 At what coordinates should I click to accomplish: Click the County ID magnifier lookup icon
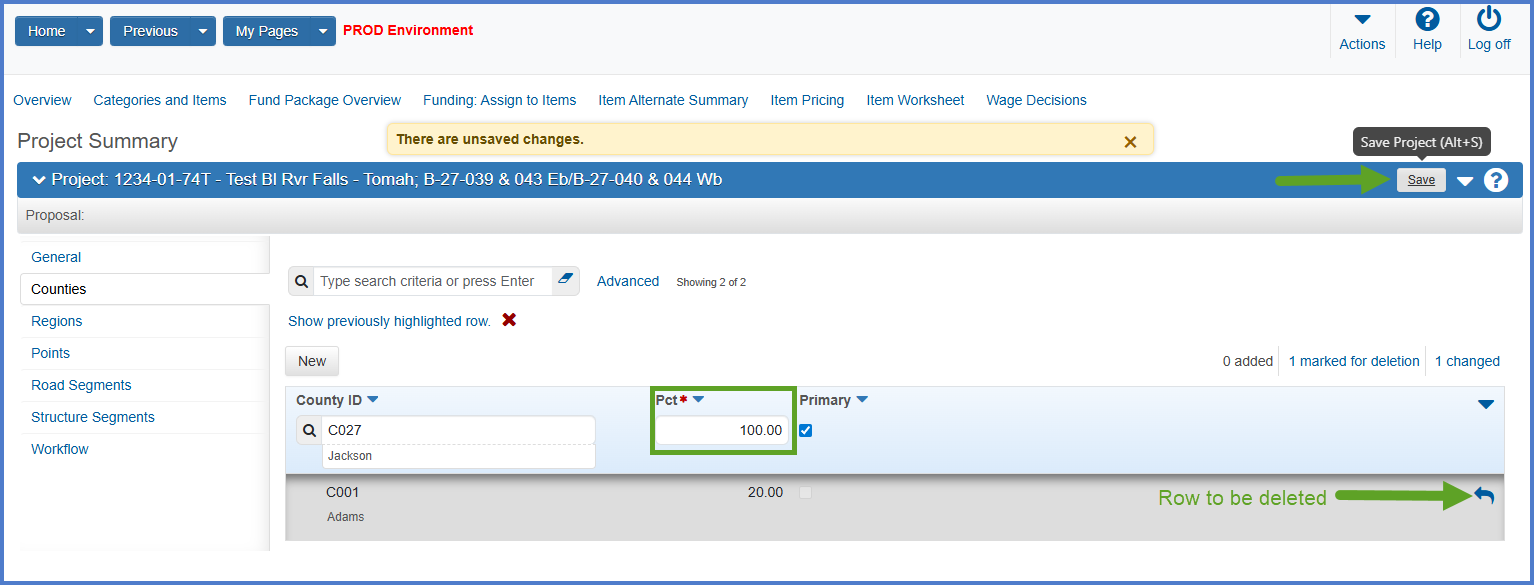[x=309, y=431]
